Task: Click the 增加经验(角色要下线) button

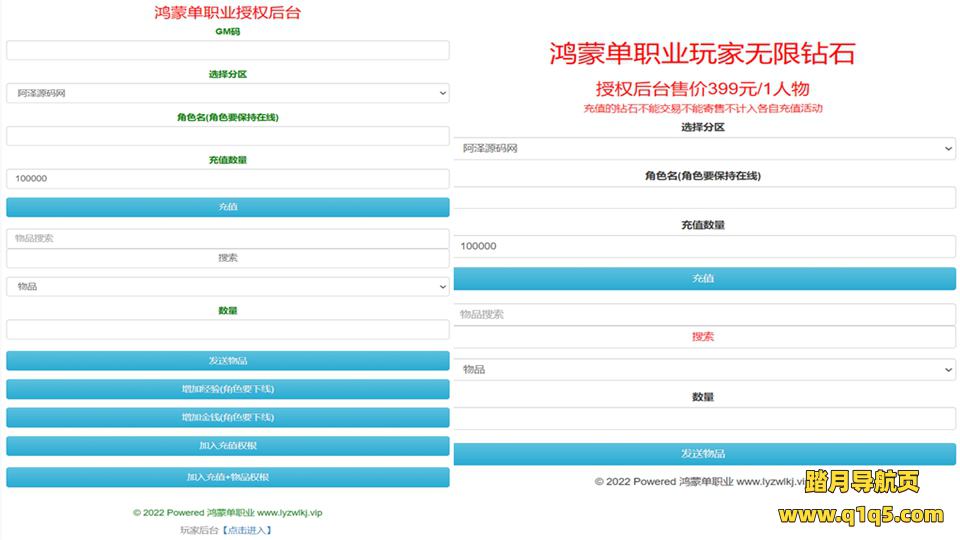Action: [227, 389]
